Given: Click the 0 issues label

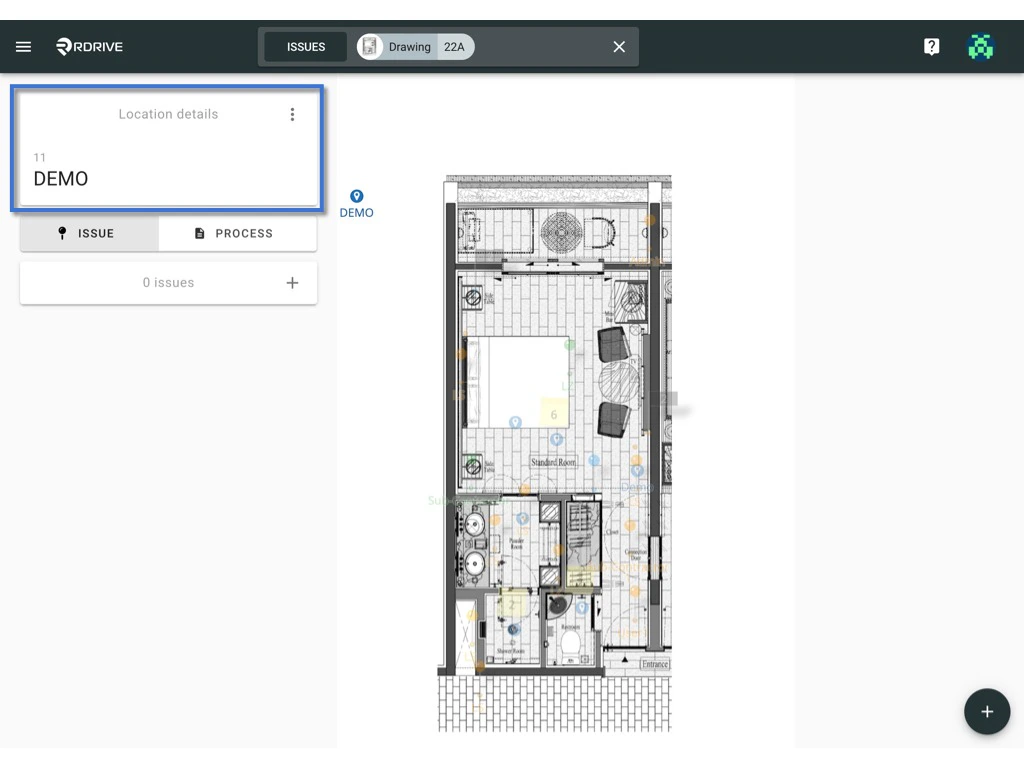Looking at the screenshot, I should pyautogui.click(x=168, y=283).
